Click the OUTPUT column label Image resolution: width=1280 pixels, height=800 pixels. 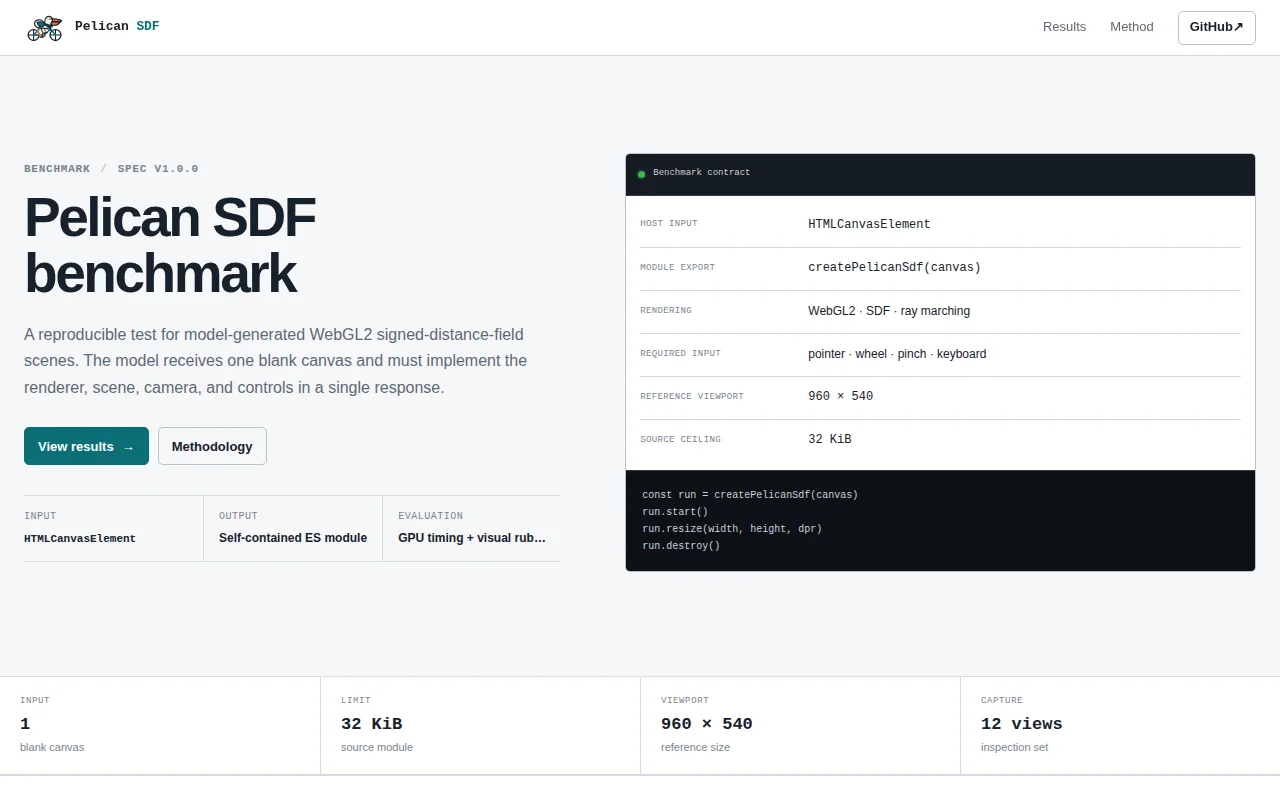point(238,516)
